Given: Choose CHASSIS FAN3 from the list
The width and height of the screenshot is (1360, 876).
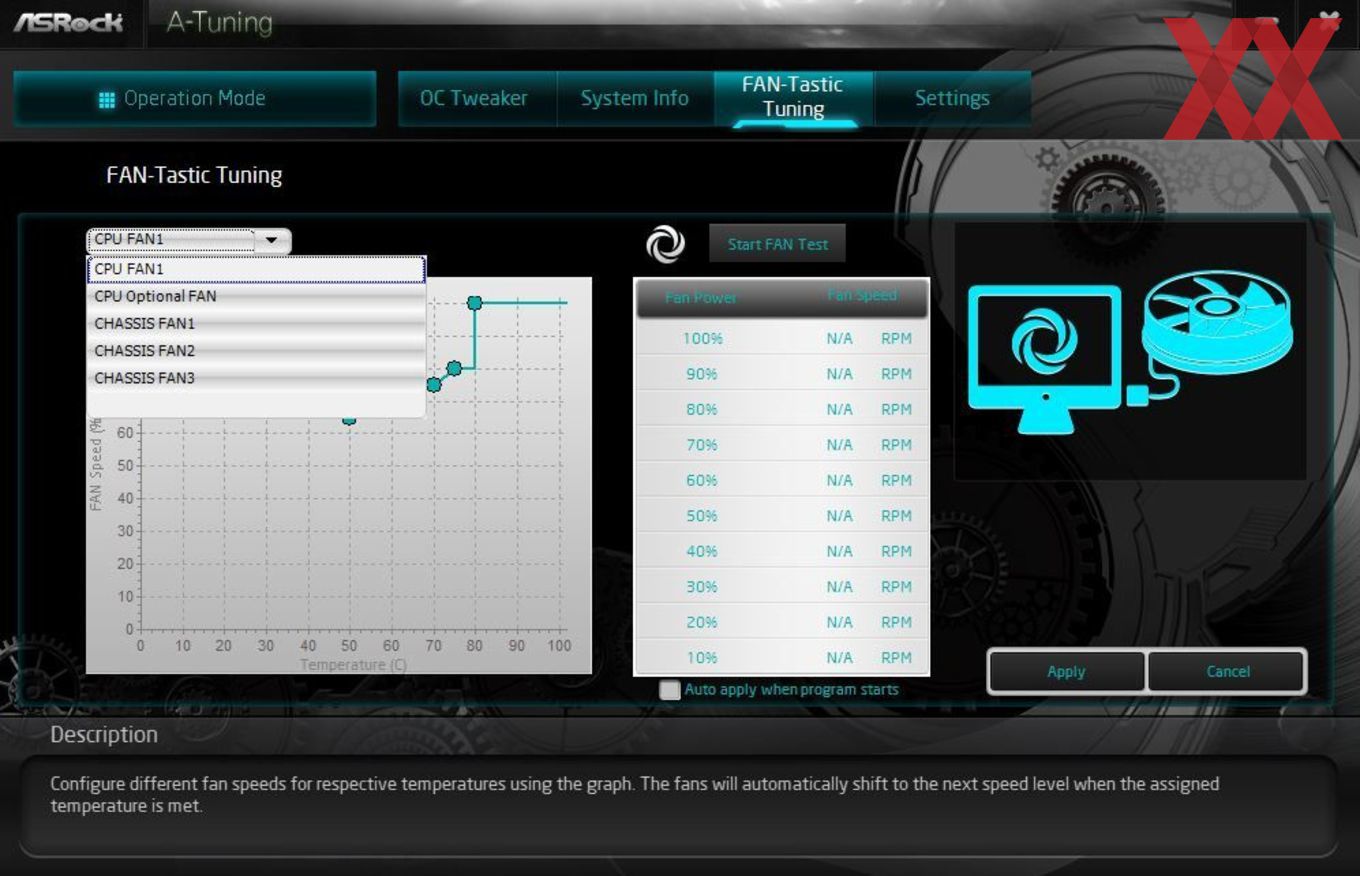Looking at the screenshot, I should [256, 378].
